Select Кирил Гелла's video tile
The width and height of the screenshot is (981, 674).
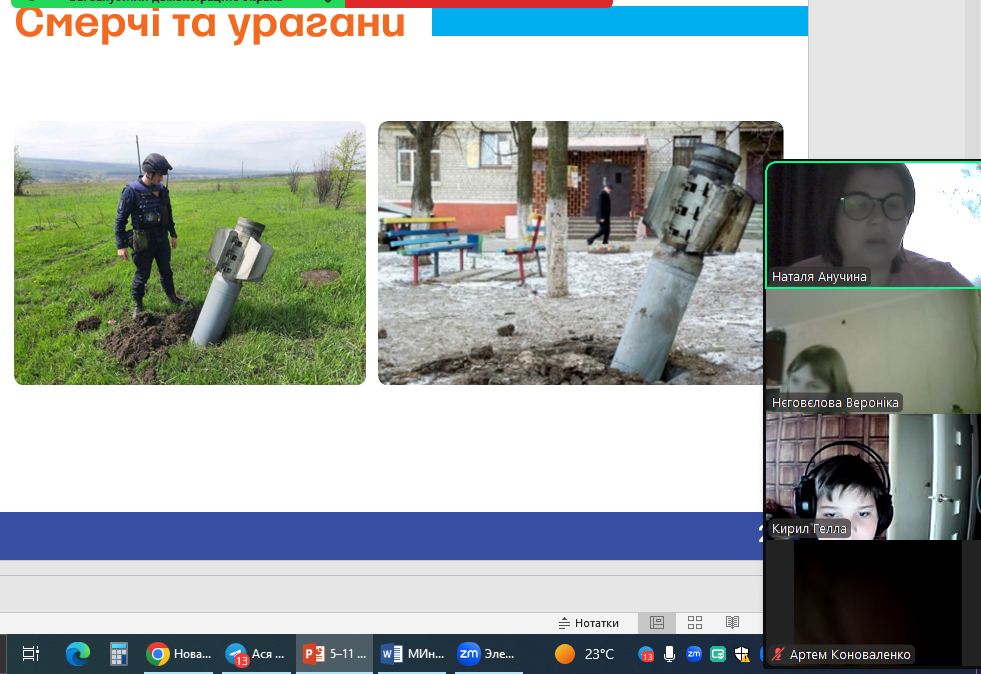point(872,476)
